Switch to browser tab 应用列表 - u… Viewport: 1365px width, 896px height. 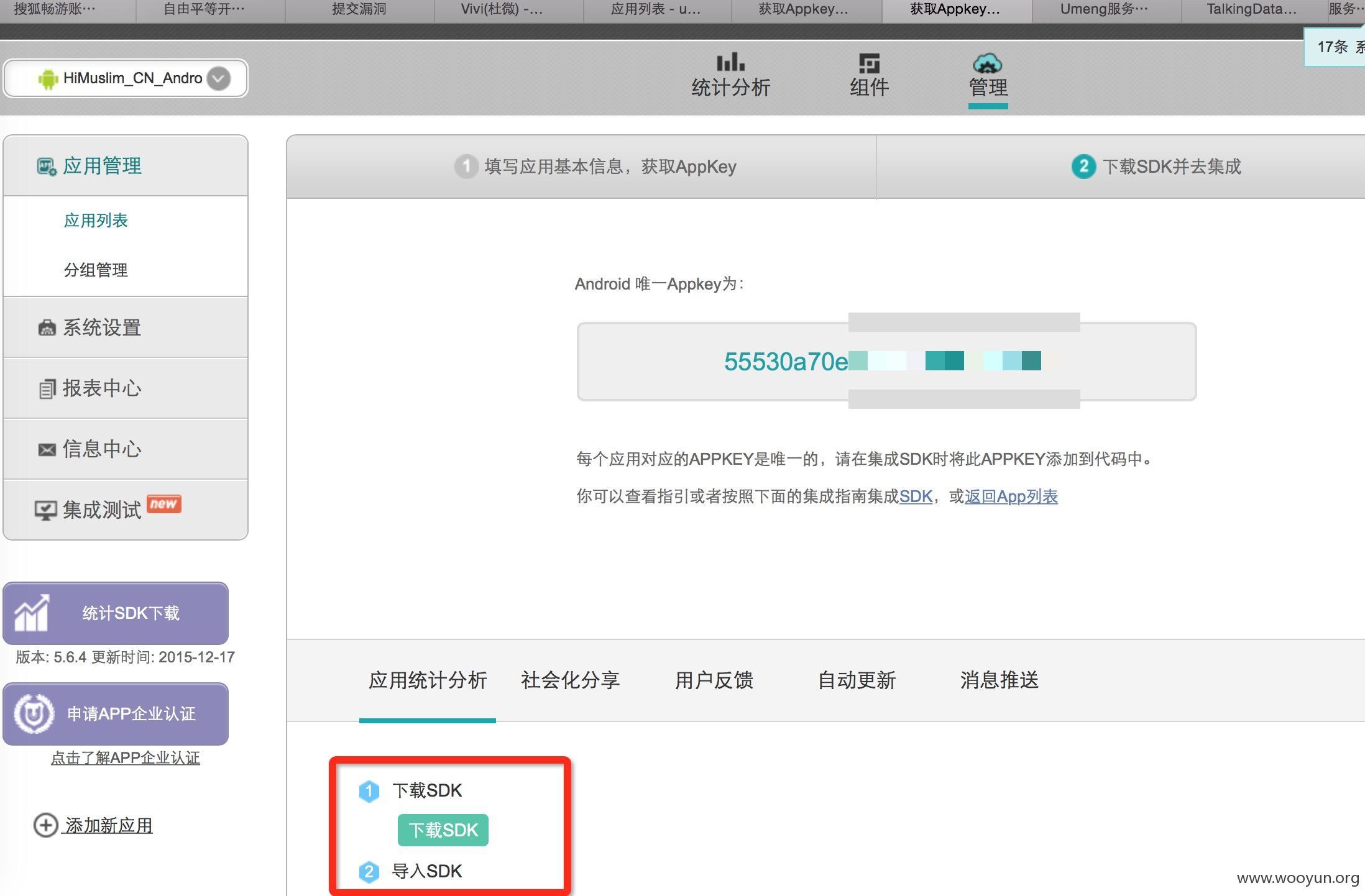[x=657, y=9]
